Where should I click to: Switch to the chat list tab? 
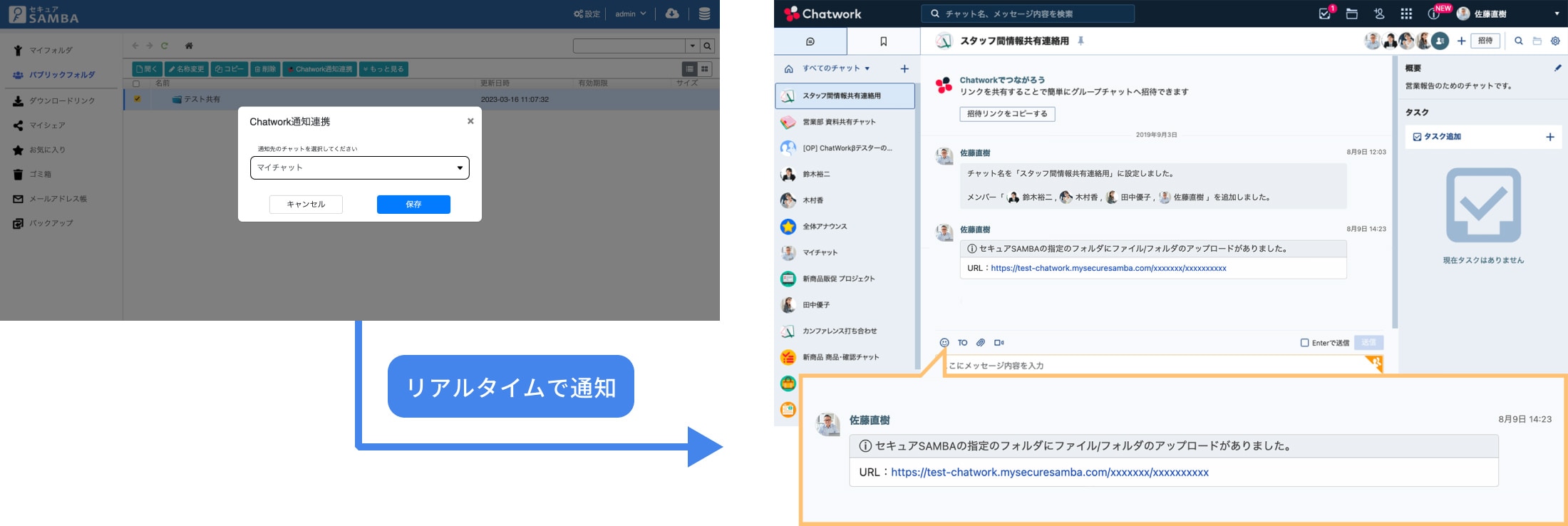tap(810, 41)
